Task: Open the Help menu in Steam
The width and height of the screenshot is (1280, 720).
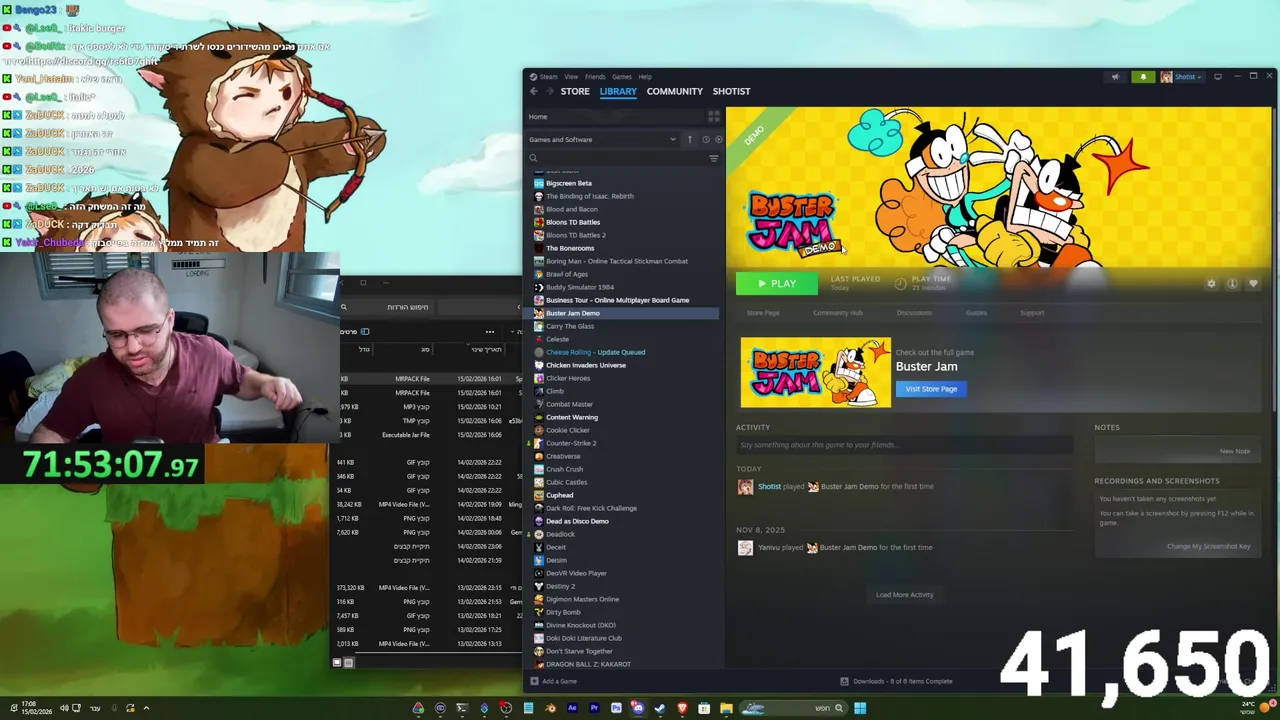Action: pos(645,77)
